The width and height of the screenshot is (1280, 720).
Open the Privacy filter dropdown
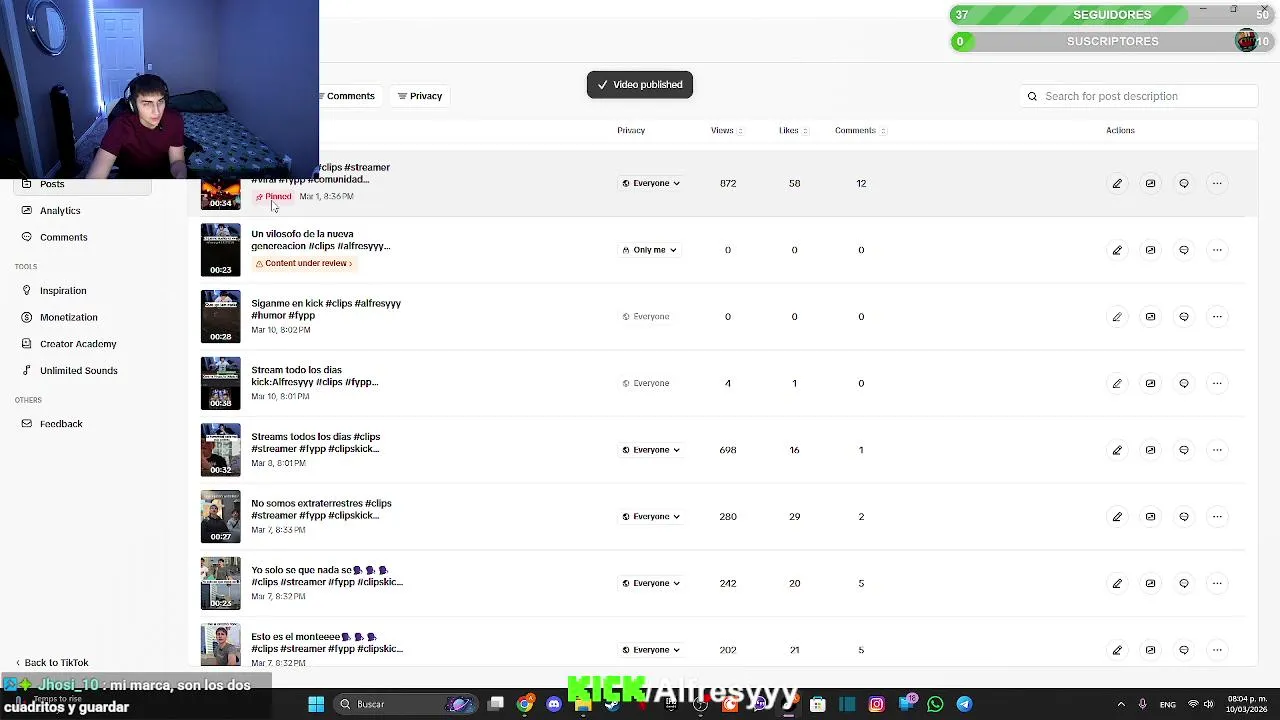420,96
